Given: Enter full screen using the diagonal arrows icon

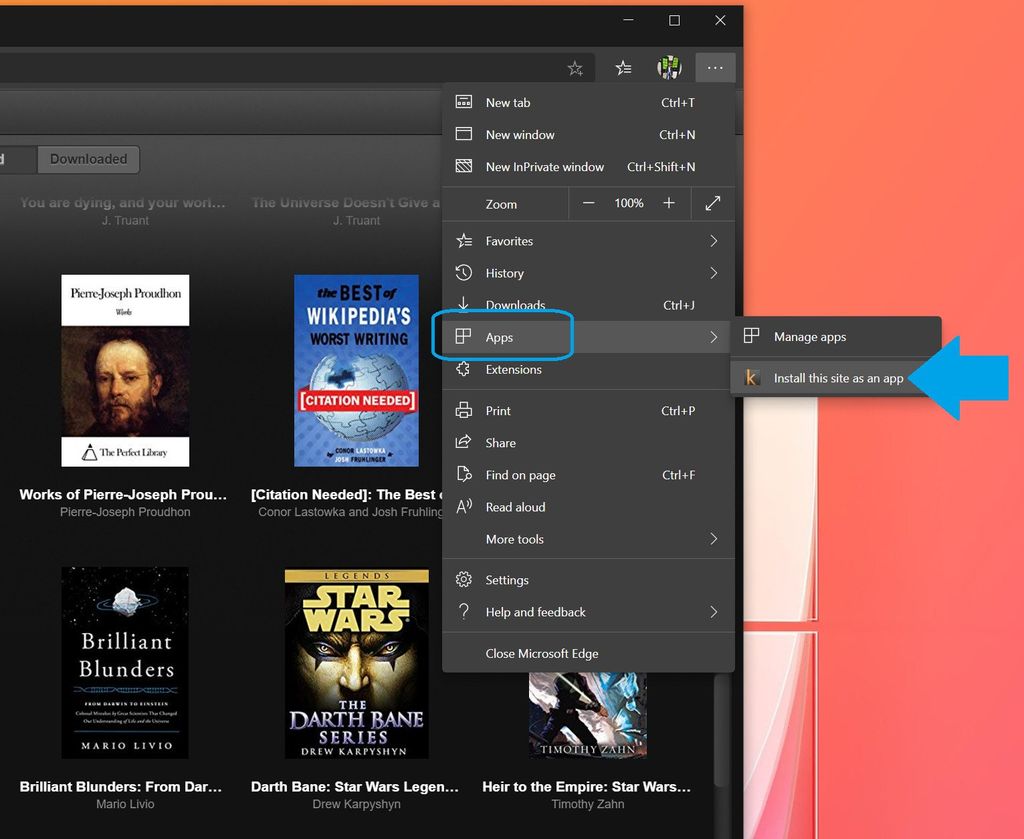Looking at the screenshot, I should (x=712, y=203).
